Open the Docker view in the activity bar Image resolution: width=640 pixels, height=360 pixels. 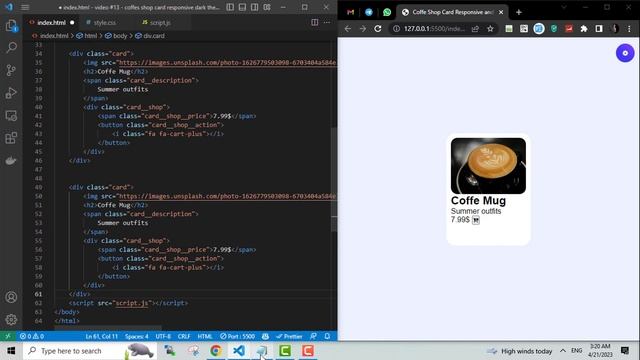[x=11, y=160]
